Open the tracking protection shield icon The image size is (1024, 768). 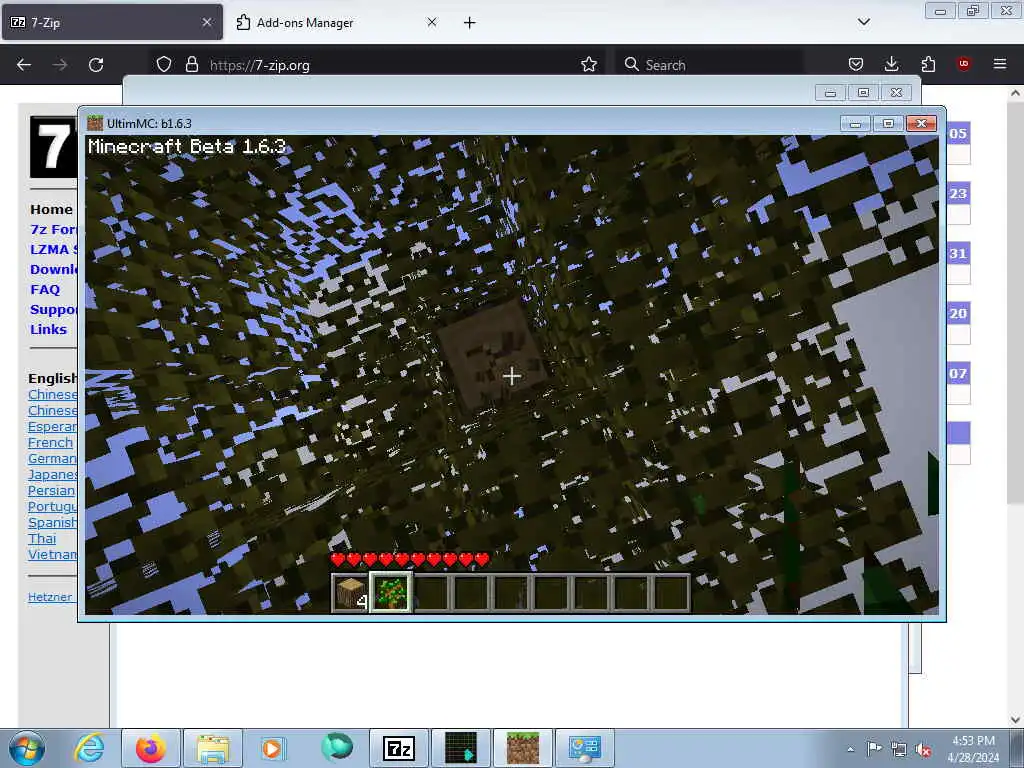click(164, 64)
